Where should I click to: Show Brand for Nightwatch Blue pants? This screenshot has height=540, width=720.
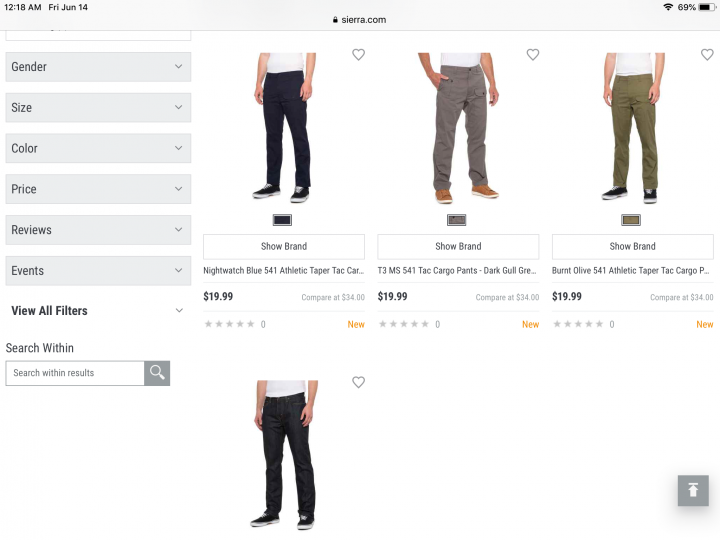point(284,247)
